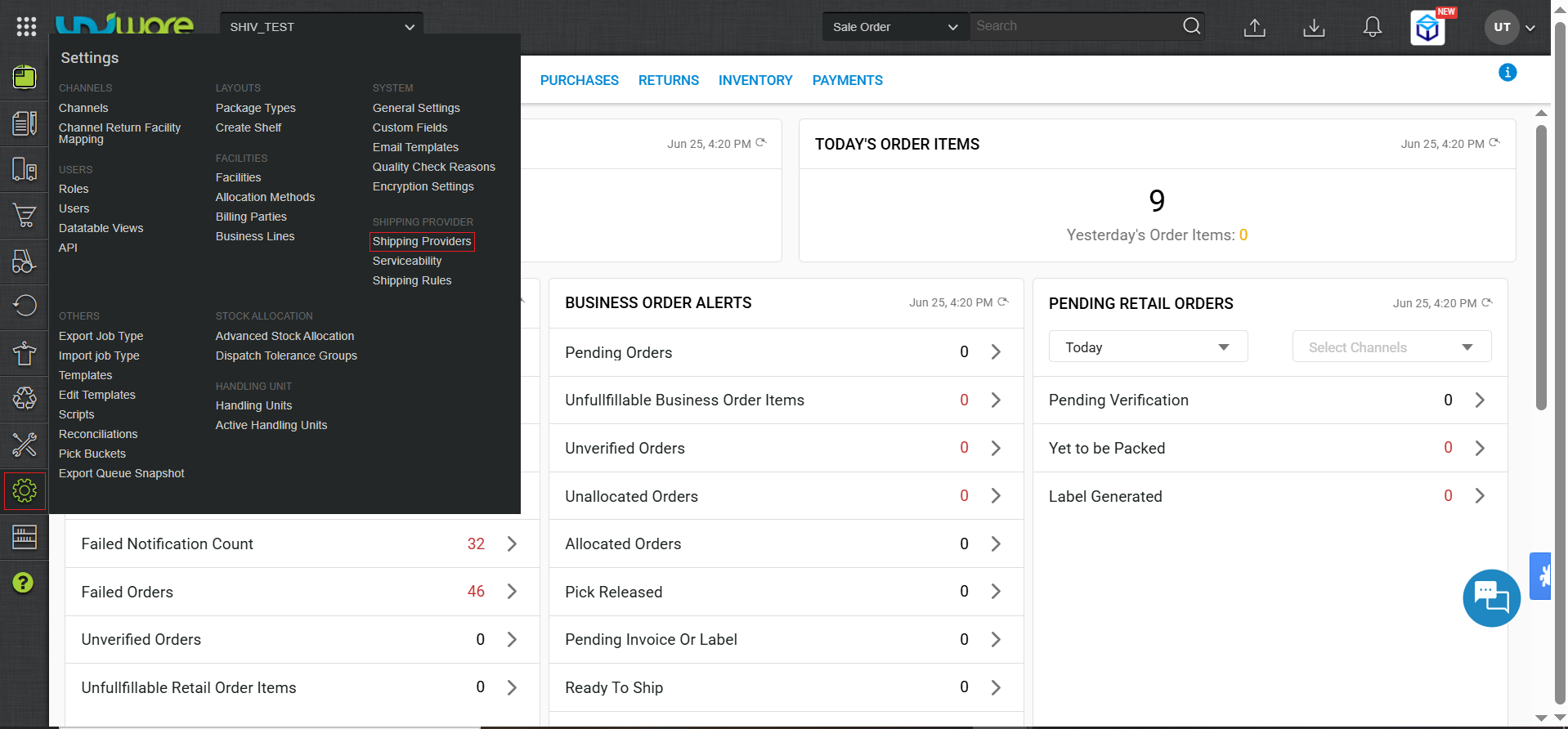Open the shopping cart orders sidebar icon
1568x729 pixels.
25,216
